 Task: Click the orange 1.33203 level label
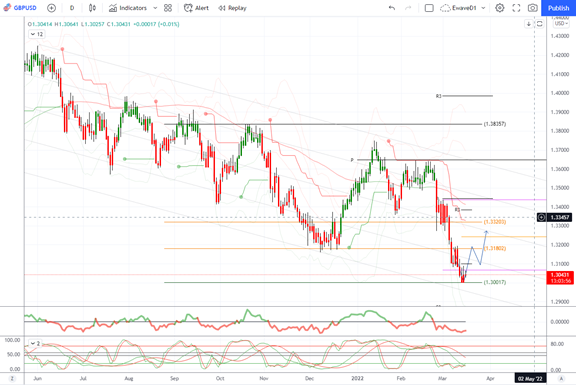point(495,222)
